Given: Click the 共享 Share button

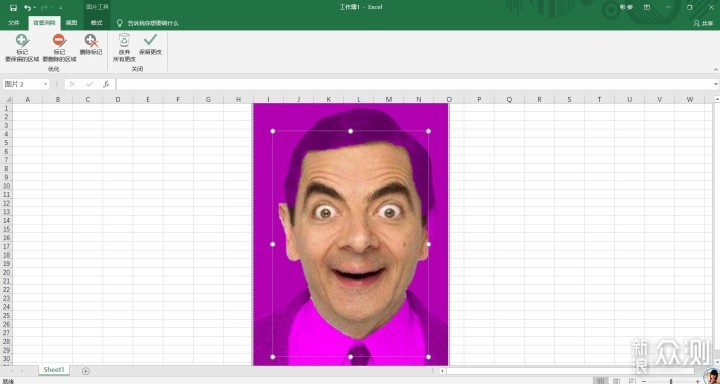Looking at the screenshot, I should pos(703,23).
